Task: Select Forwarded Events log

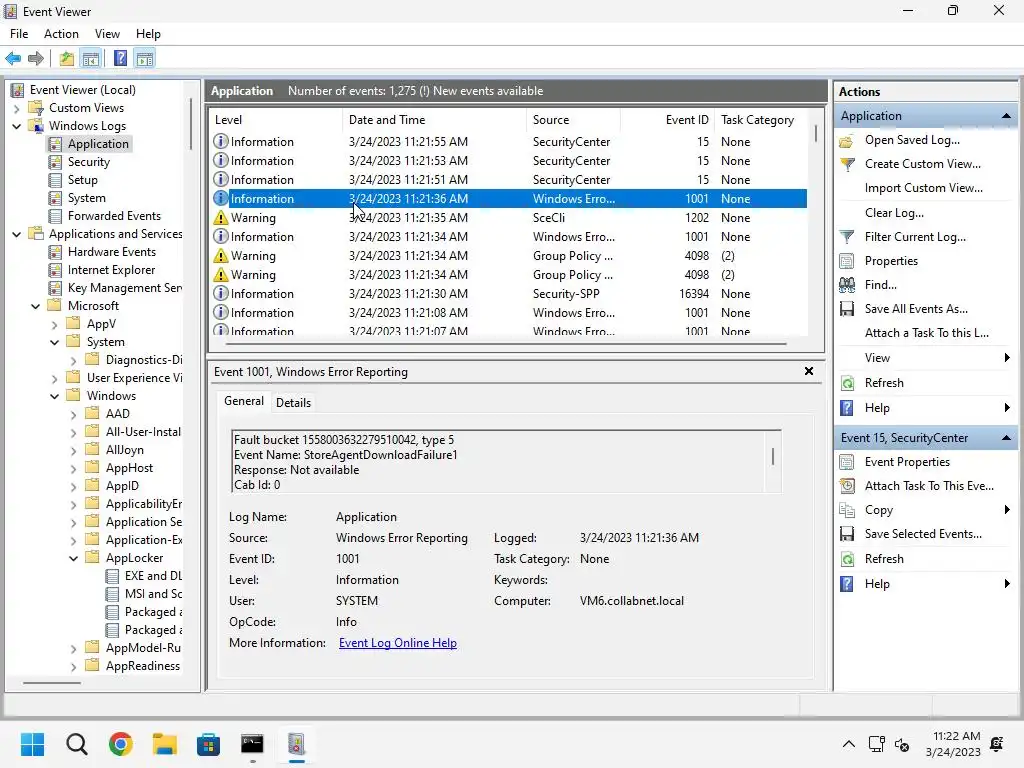Action: tap(114, 216)
